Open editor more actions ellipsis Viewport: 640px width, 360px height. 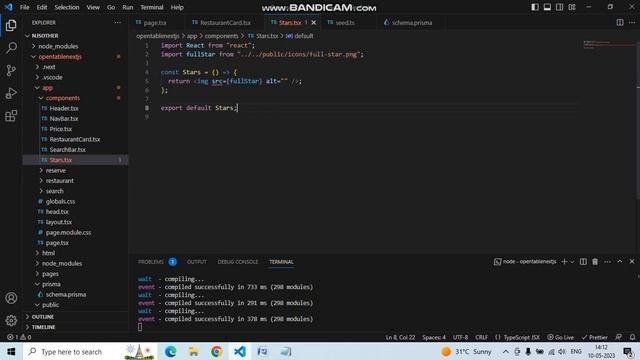point(632,23)
